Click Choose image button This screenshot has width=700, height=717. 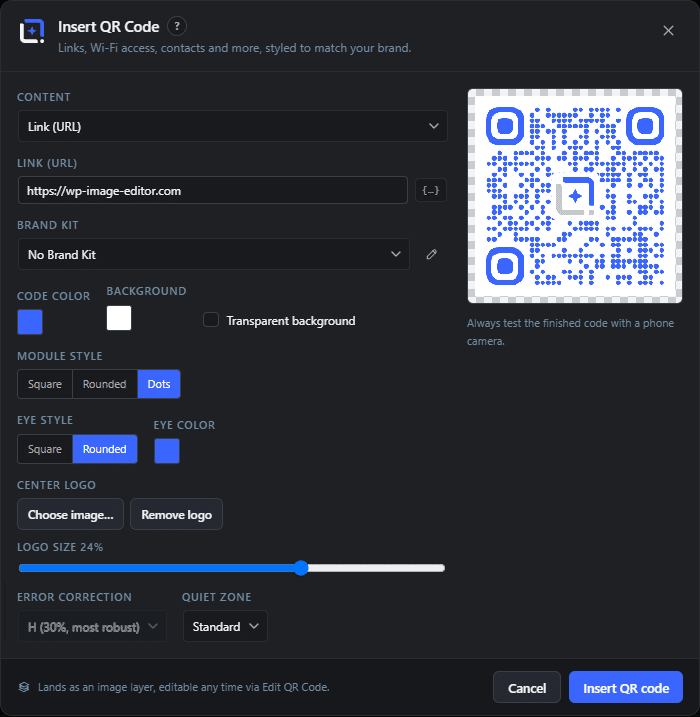[x=70, y=514]
